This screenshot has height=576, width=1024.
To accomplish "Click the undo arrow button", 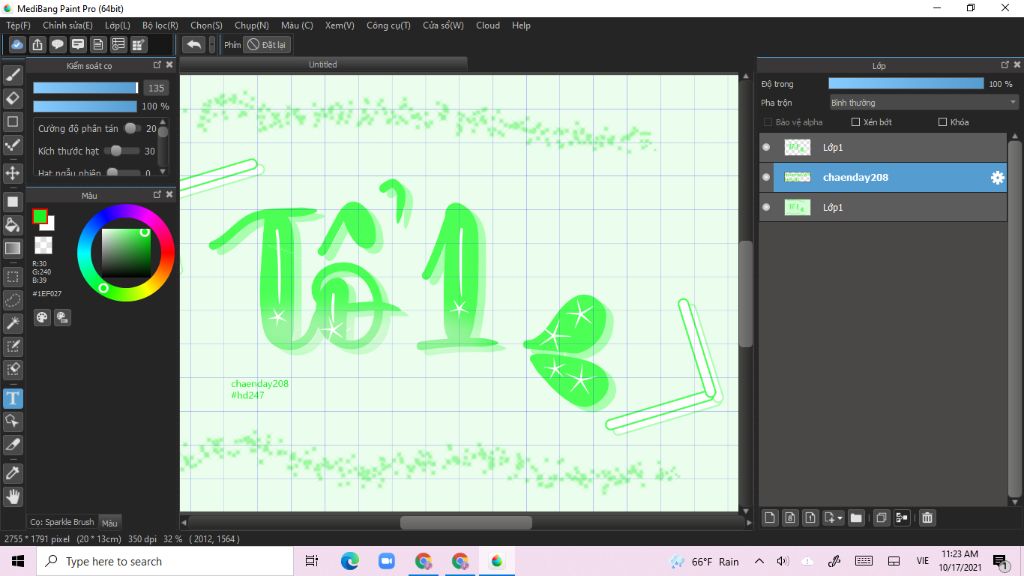I will coord(194,44).
